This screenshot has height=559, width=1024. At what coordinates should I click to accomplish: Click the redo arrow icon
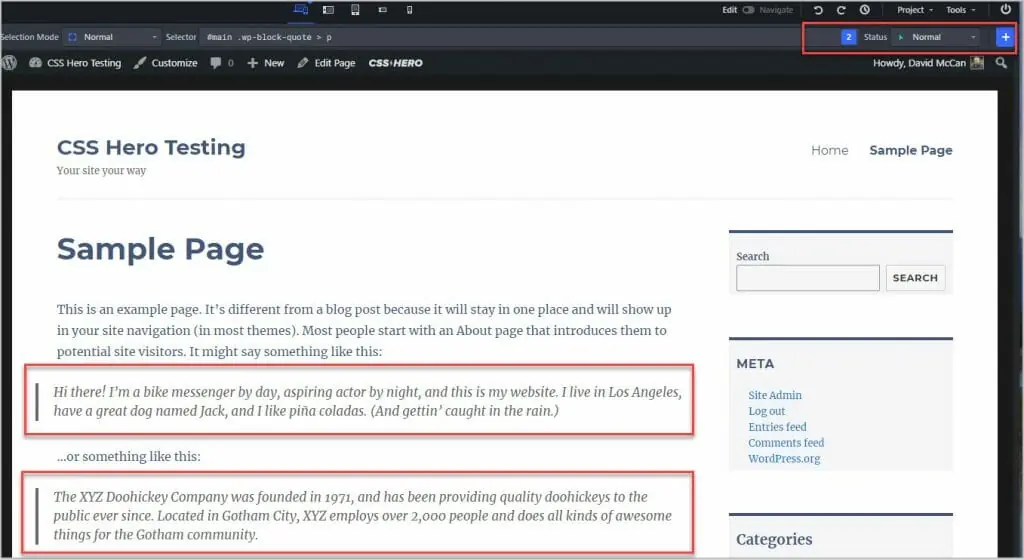pyautogui.click(x=841, y=10)
